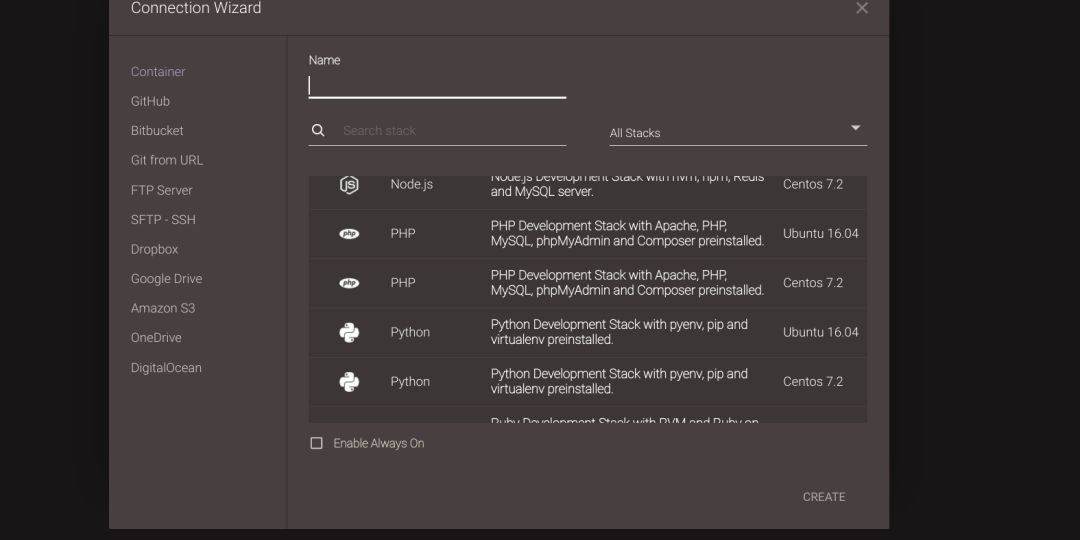Click the Python logo in the Centos 7.2 row

(x=349, y=382)
